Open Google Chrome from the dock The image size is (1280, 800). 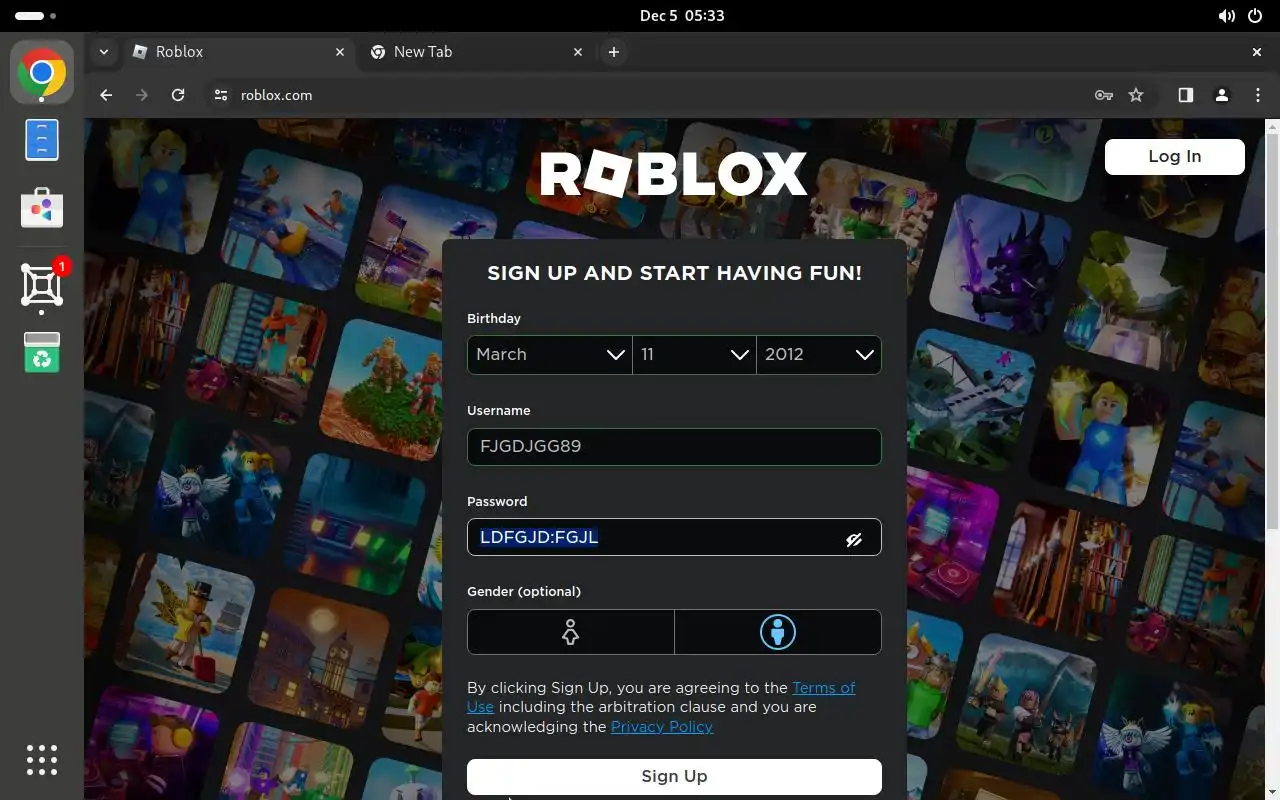pos(42,72)
